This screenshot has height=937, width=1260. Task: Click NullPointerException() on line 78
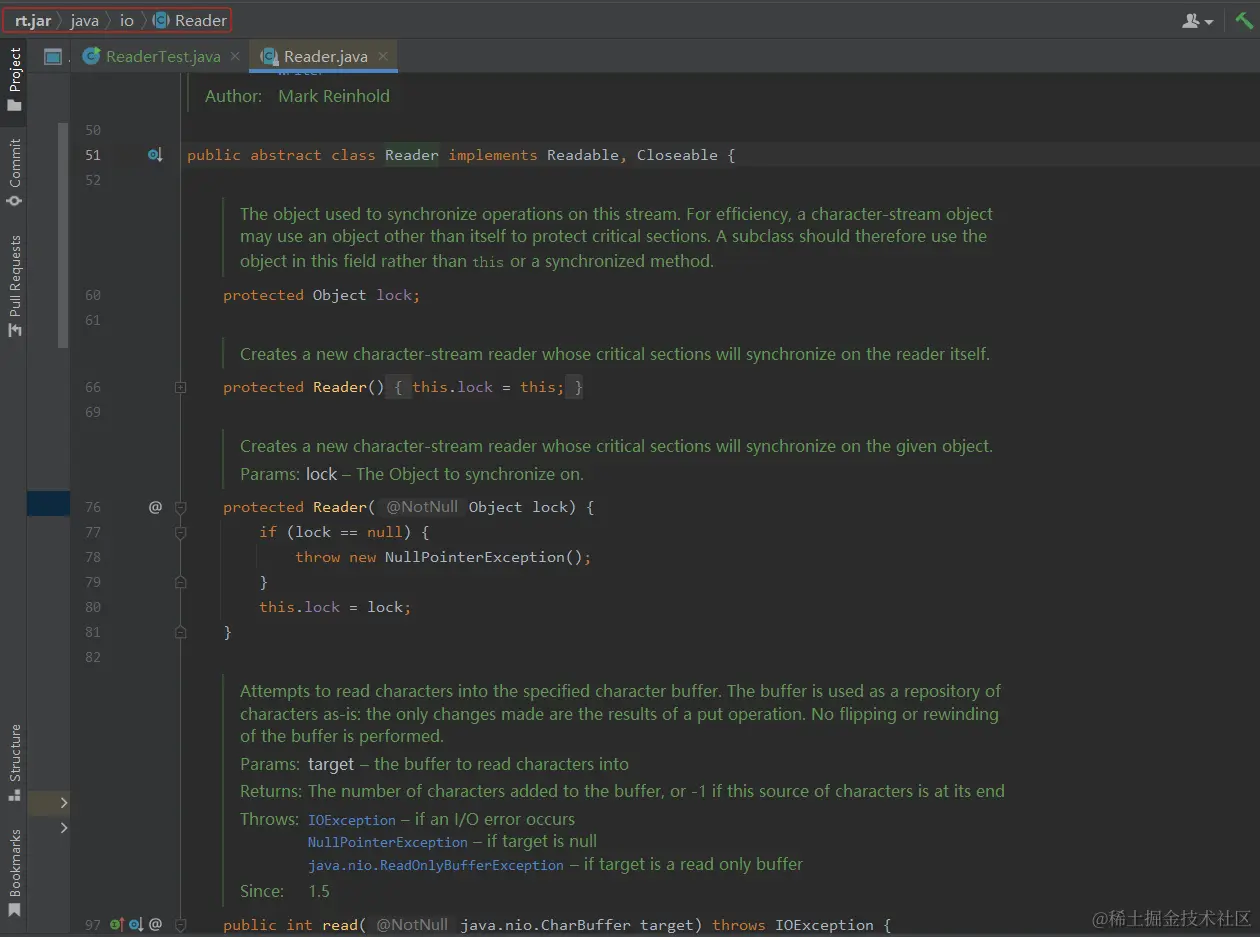click(484, 557)
